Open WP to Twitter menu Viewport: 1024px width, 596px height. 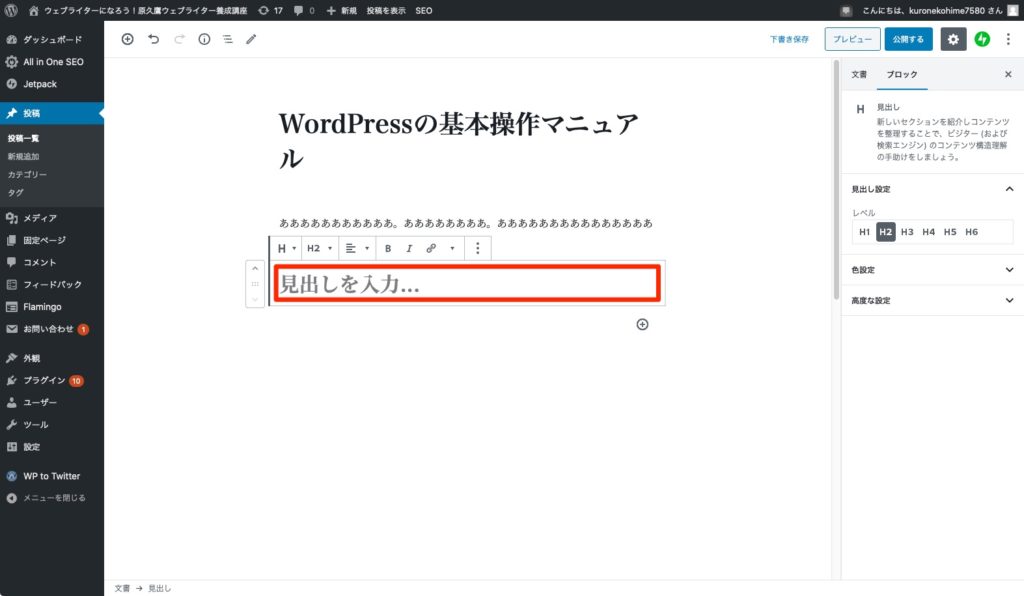[52, 476]
